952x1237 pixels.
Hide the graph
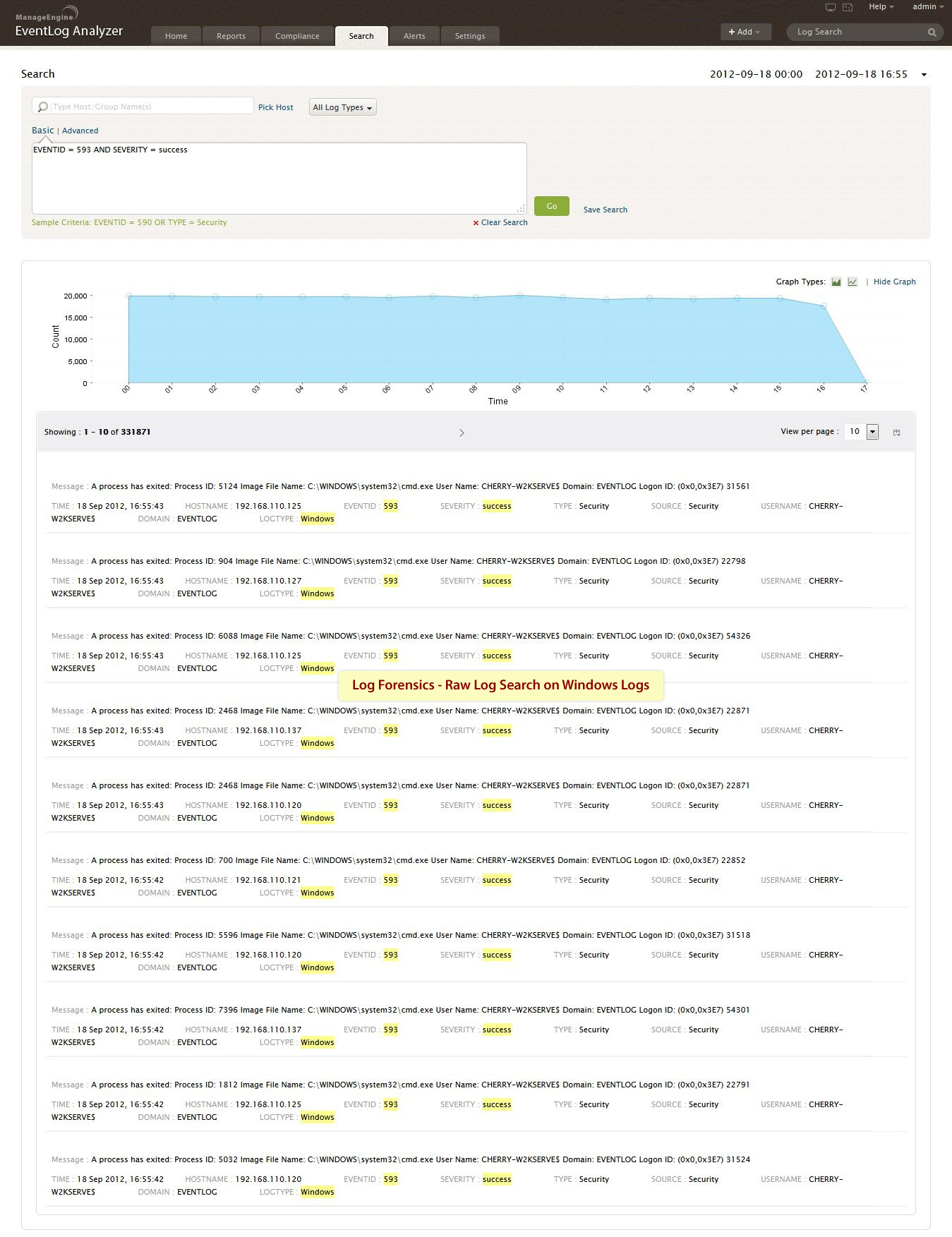[x=894, y=282]
